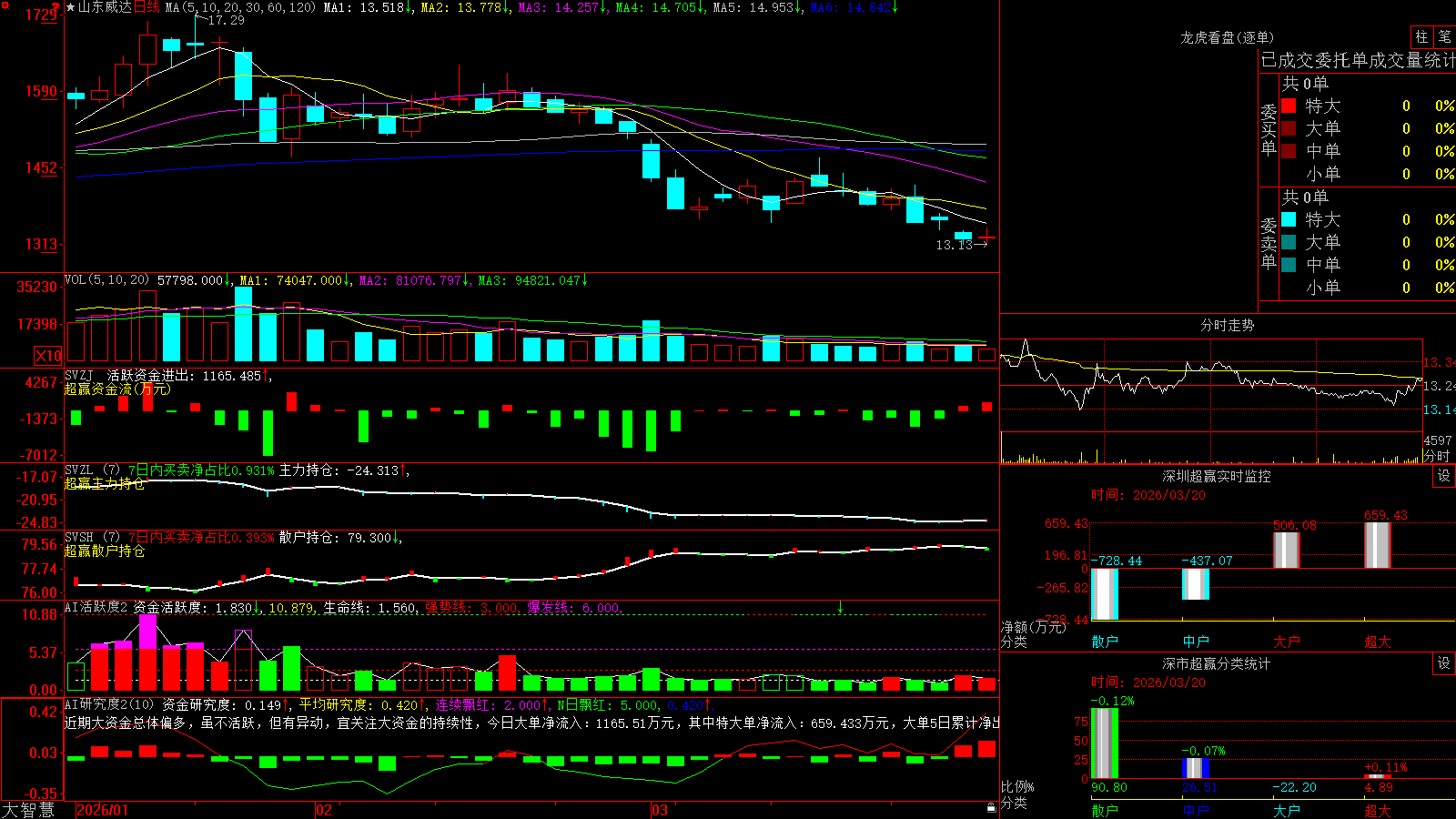Click the 超赢资金流(万元) indicator title
The height and width of the screenshot is (819, 1456).
coord(116,389)
